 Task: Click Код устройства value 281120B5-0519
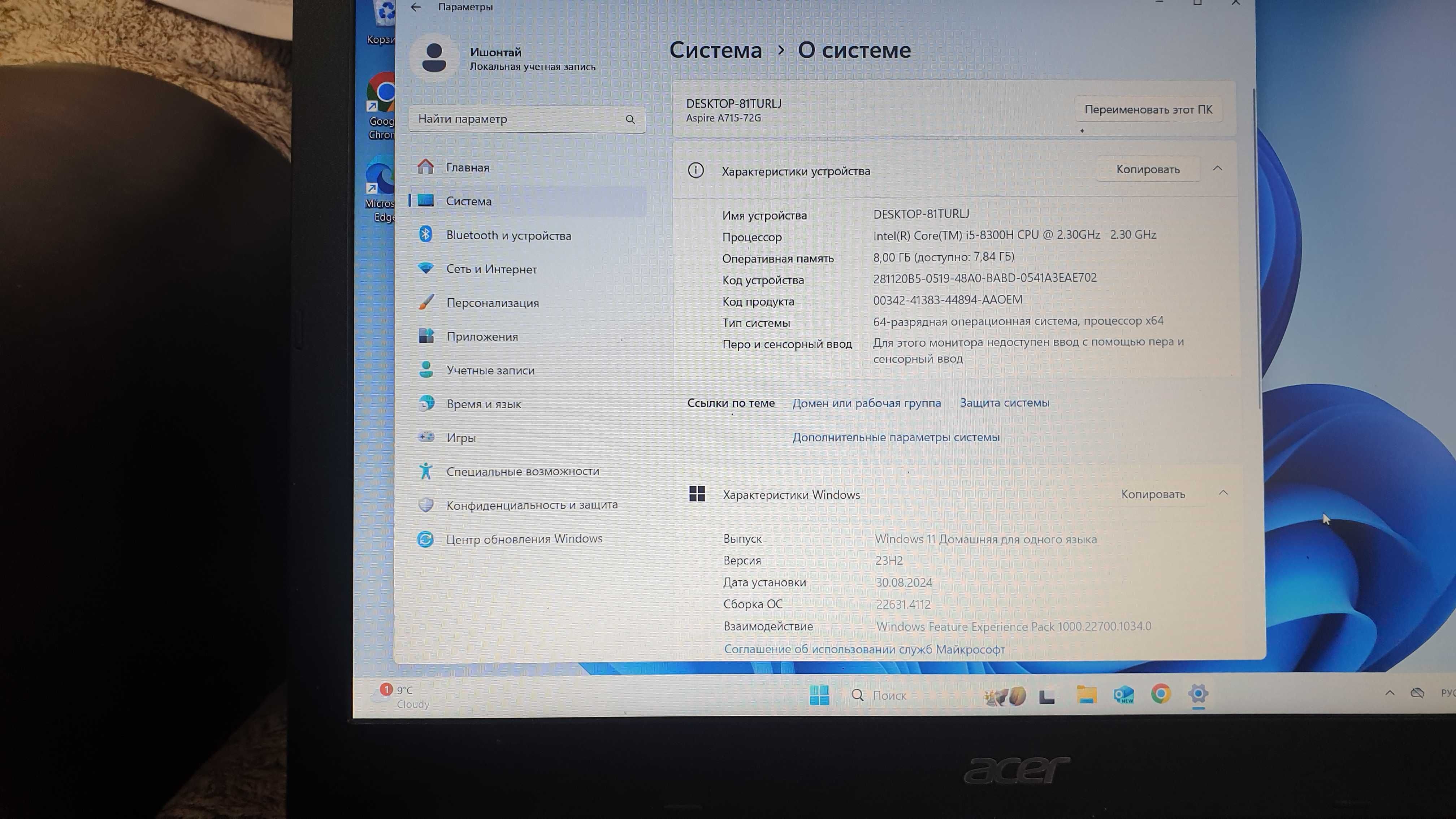985,278
